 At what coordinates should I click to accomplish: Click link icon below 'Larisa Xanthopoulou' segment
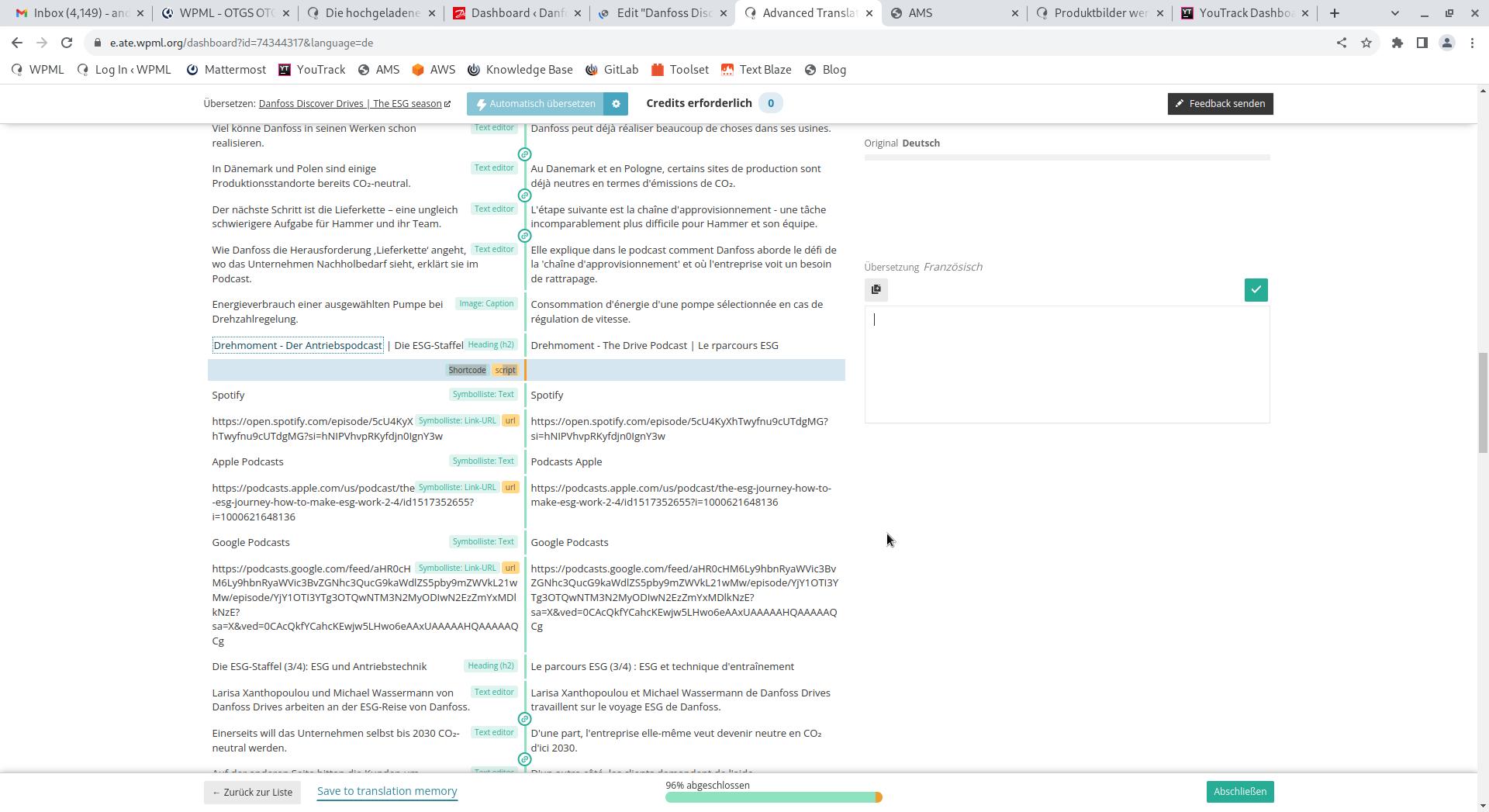click(524, 719)
